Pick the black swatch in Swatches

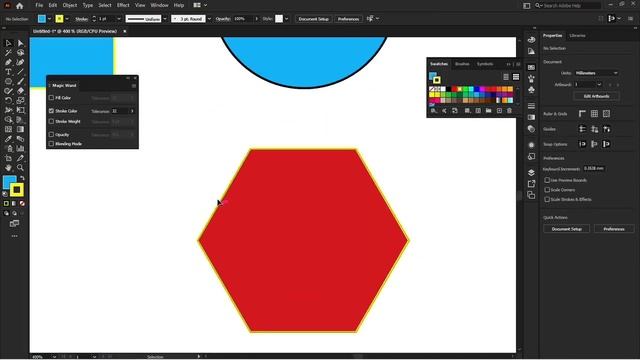[x=449, y=89]
